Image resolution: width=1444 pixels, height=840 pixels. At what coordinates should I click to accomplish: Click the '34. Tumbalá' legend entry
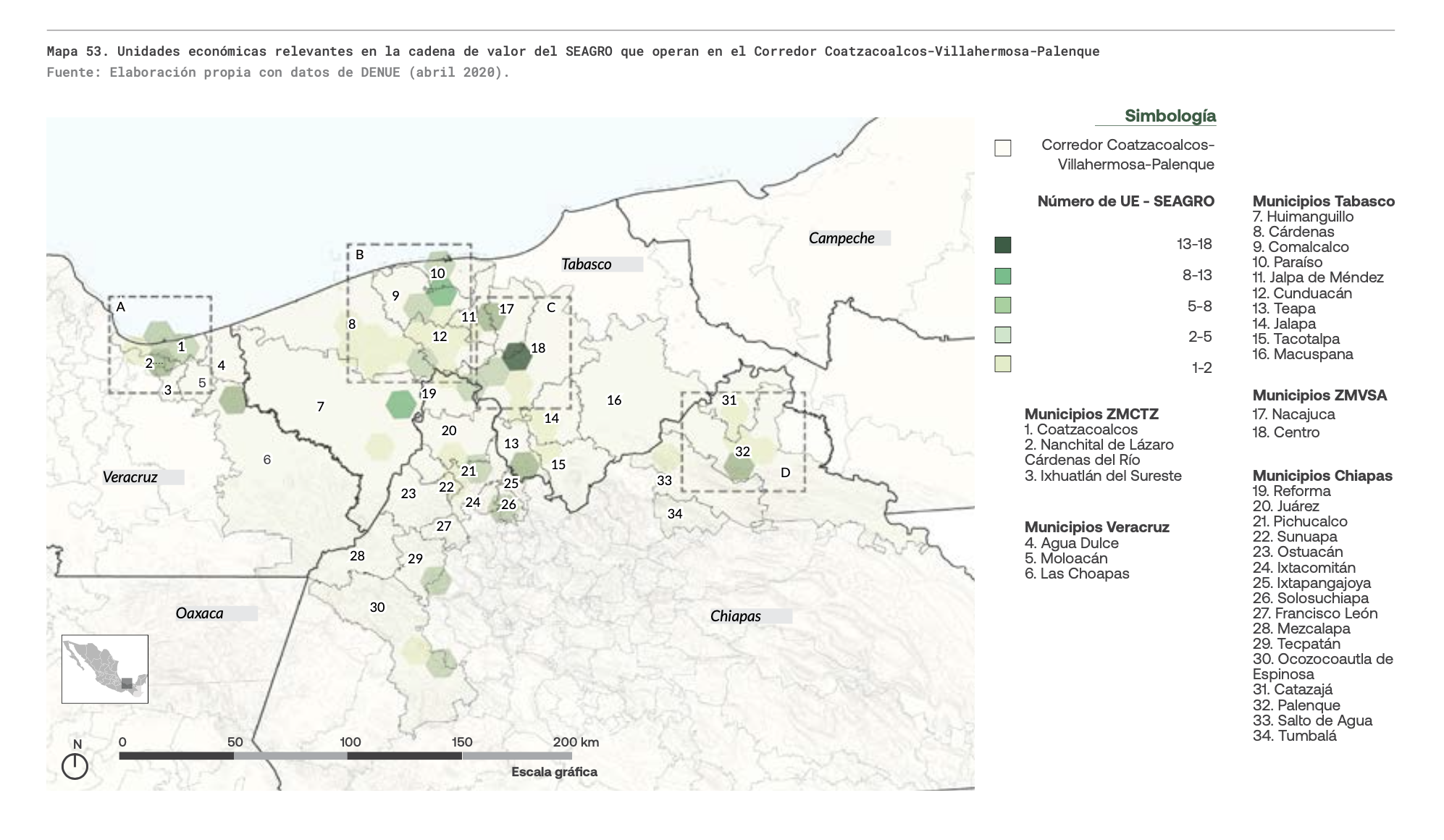coord(1295,736)
